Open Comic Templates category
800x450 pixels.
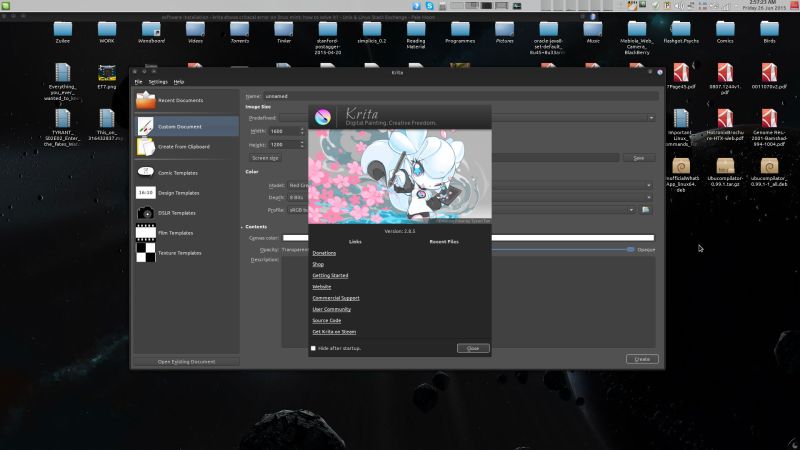pos(186,172)
